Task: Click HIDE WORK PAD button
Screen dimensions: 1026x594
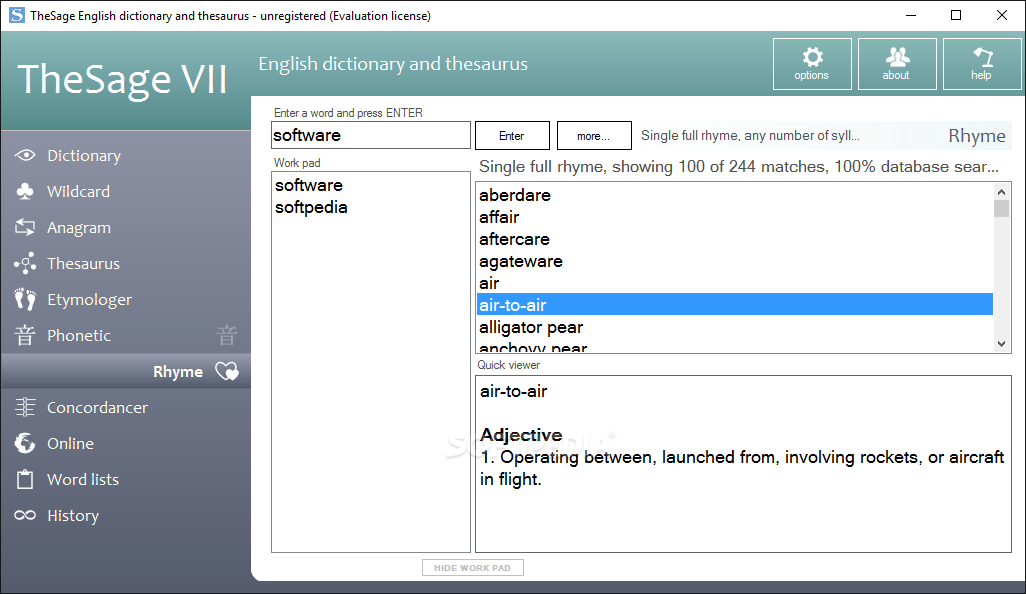Action: [472, 568]
